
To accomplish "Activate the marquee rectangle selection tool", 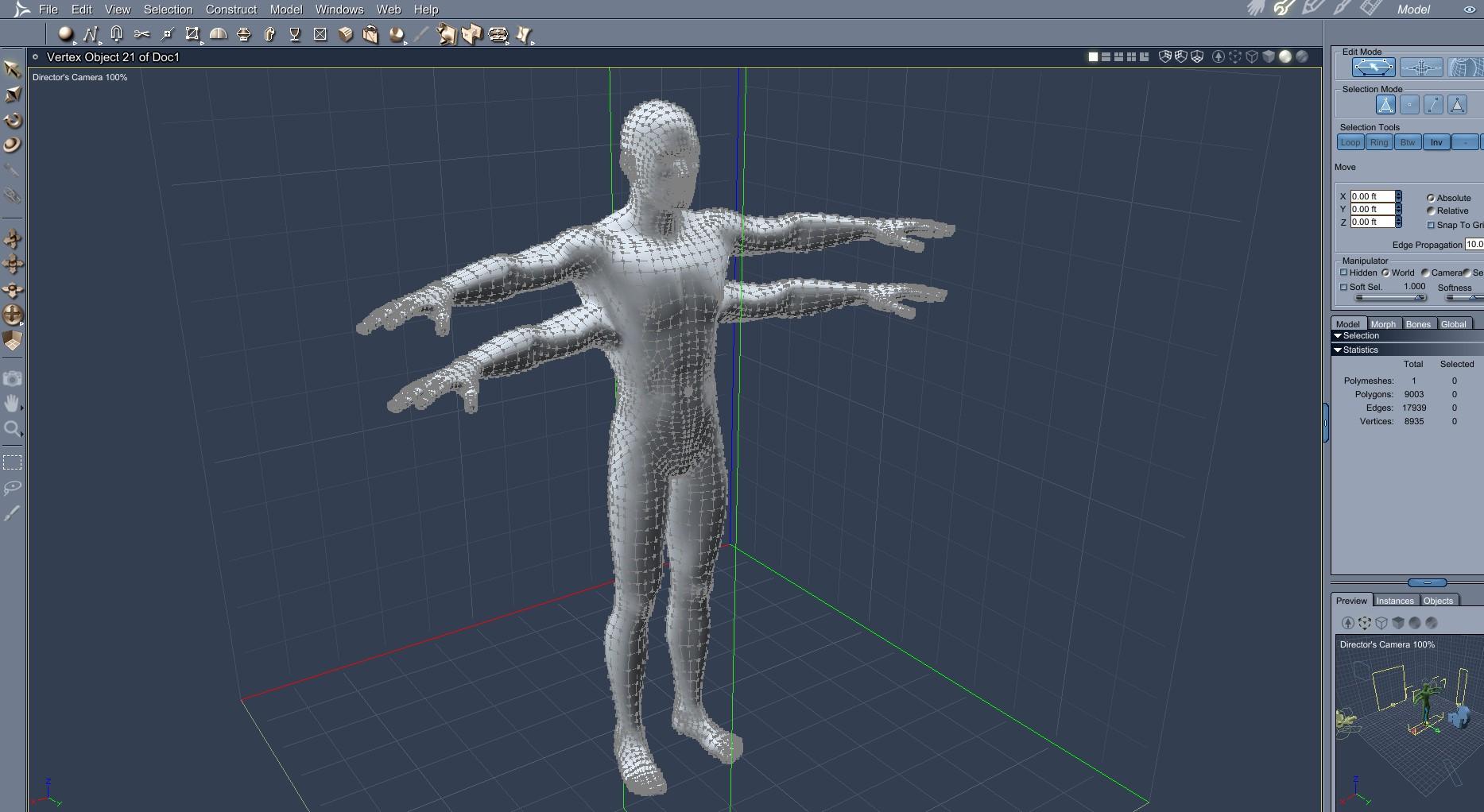I will click(x=13, y=462).
